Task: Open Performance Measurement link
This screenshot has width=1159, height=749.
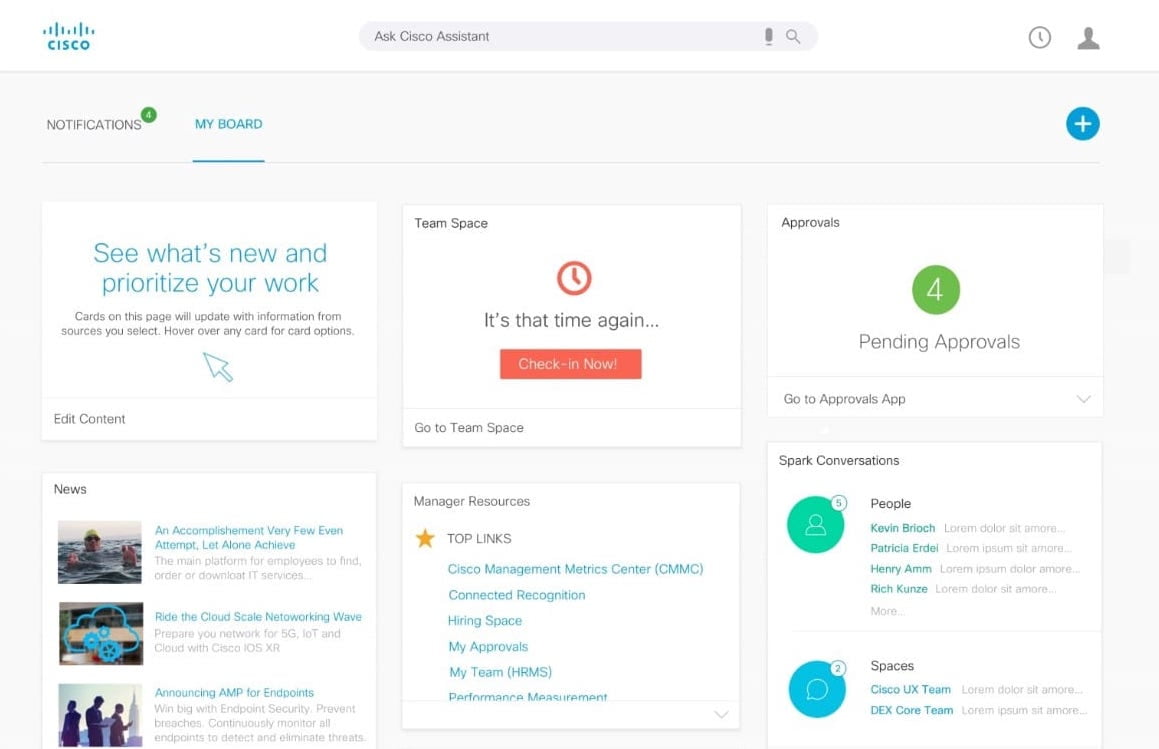Action: click(528, 696)
